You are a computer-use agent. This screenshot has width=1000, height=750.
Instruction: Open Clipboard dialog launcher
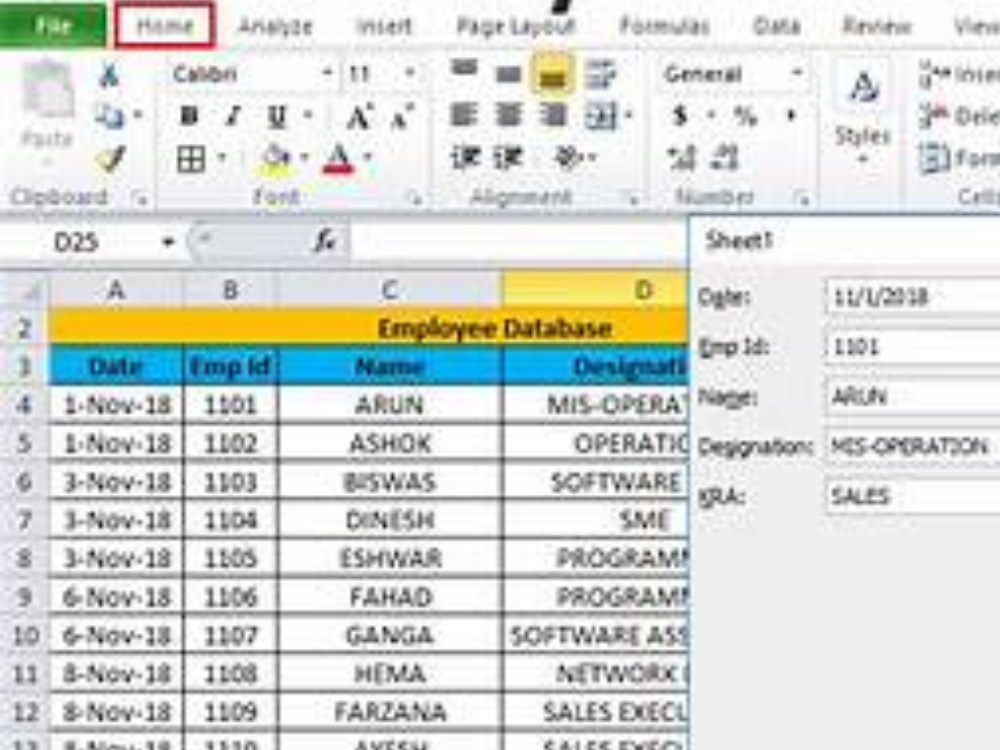click(x=140, y=201)
